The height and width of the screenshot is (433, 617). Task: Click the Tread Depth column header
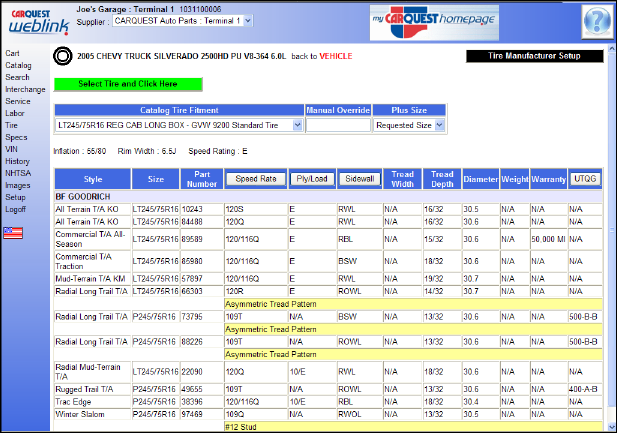coord(442,179)
